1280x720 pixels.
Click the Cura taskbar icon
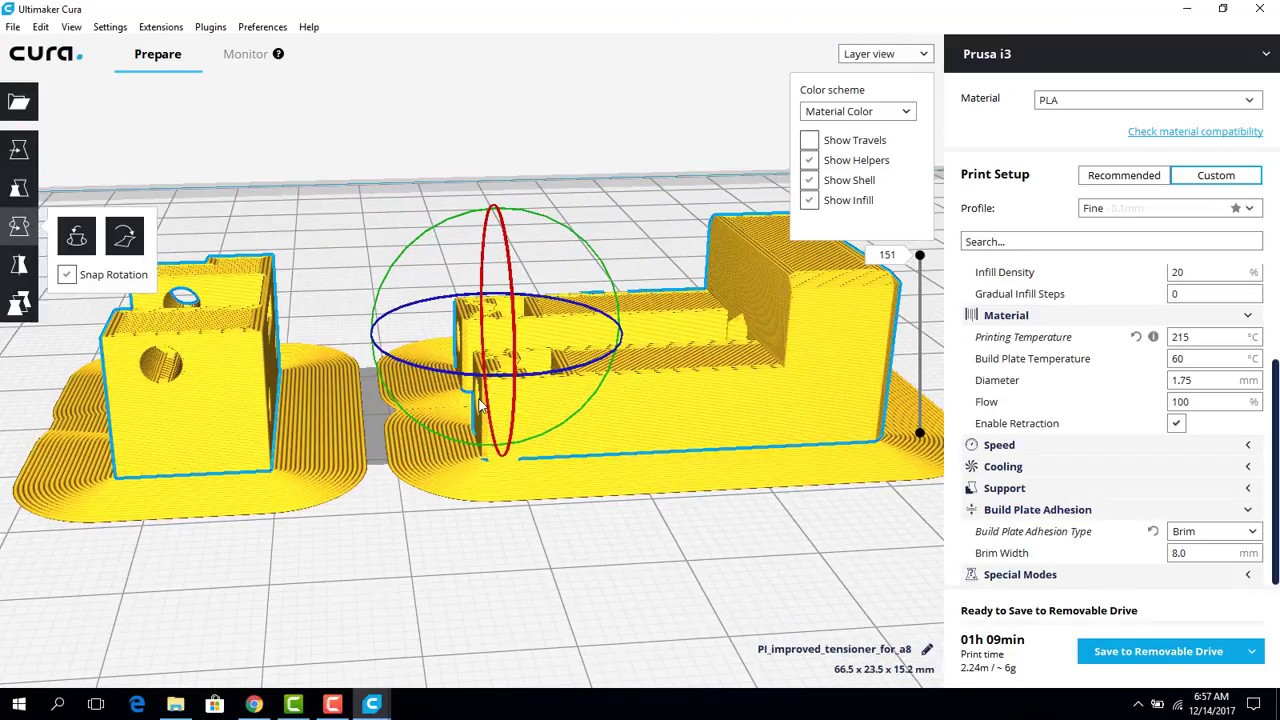tap(372, 704)
